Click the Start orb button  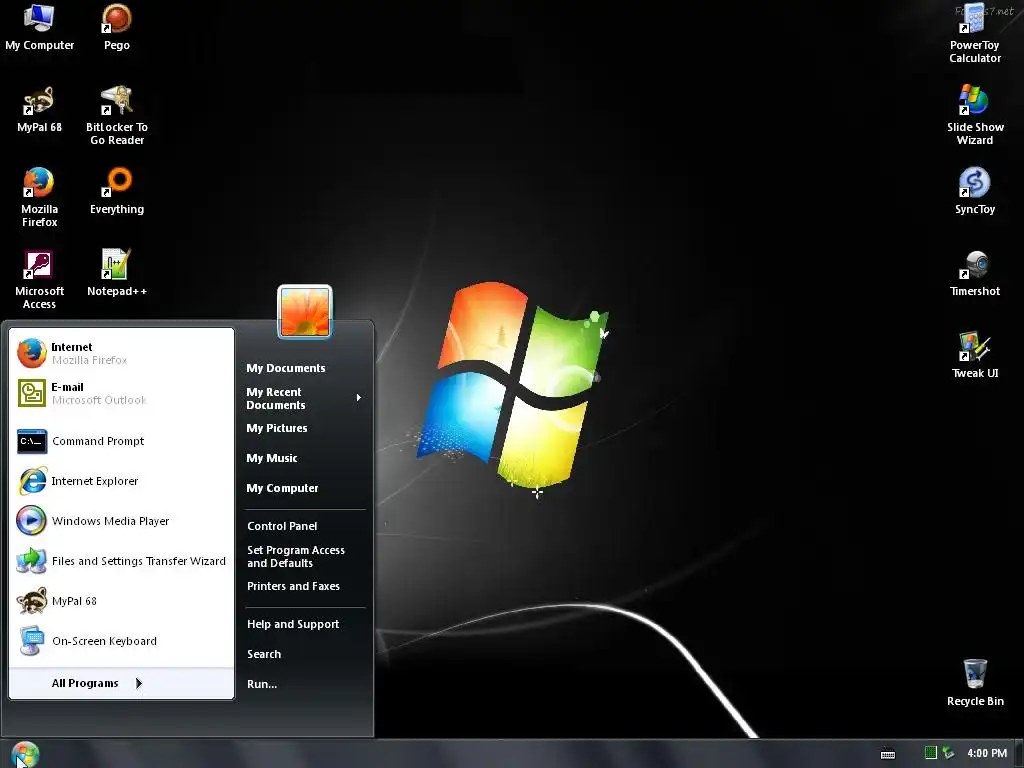point(25,754)
